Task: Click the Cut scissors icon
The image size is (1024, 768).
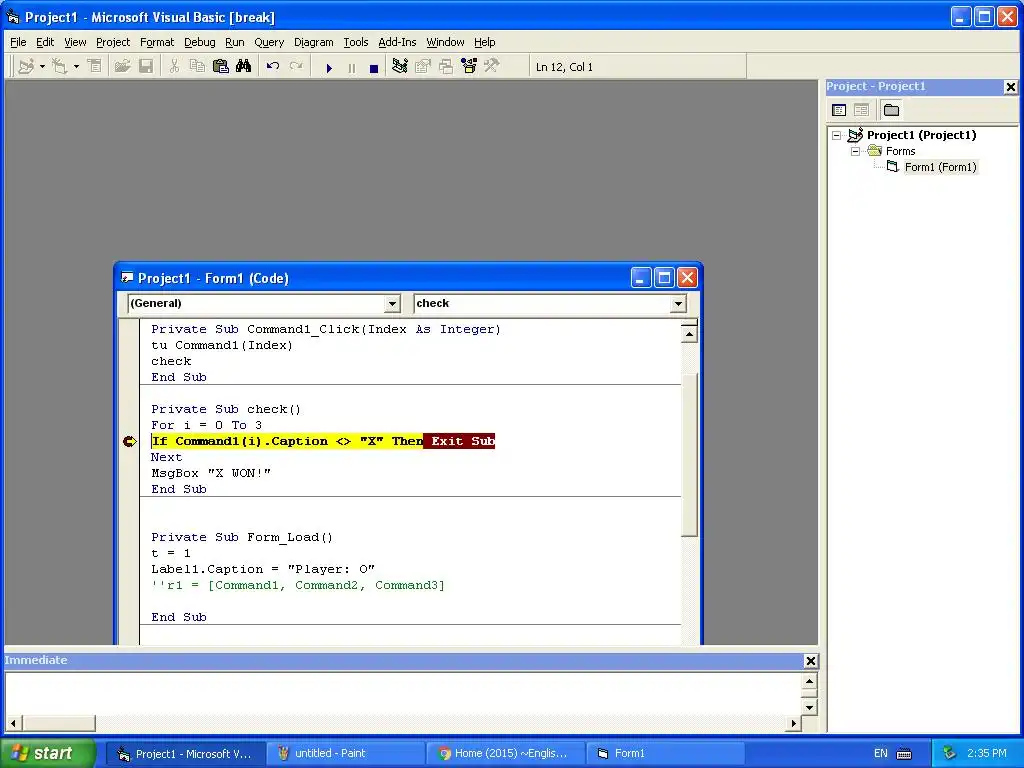Action: pos(174,67)
